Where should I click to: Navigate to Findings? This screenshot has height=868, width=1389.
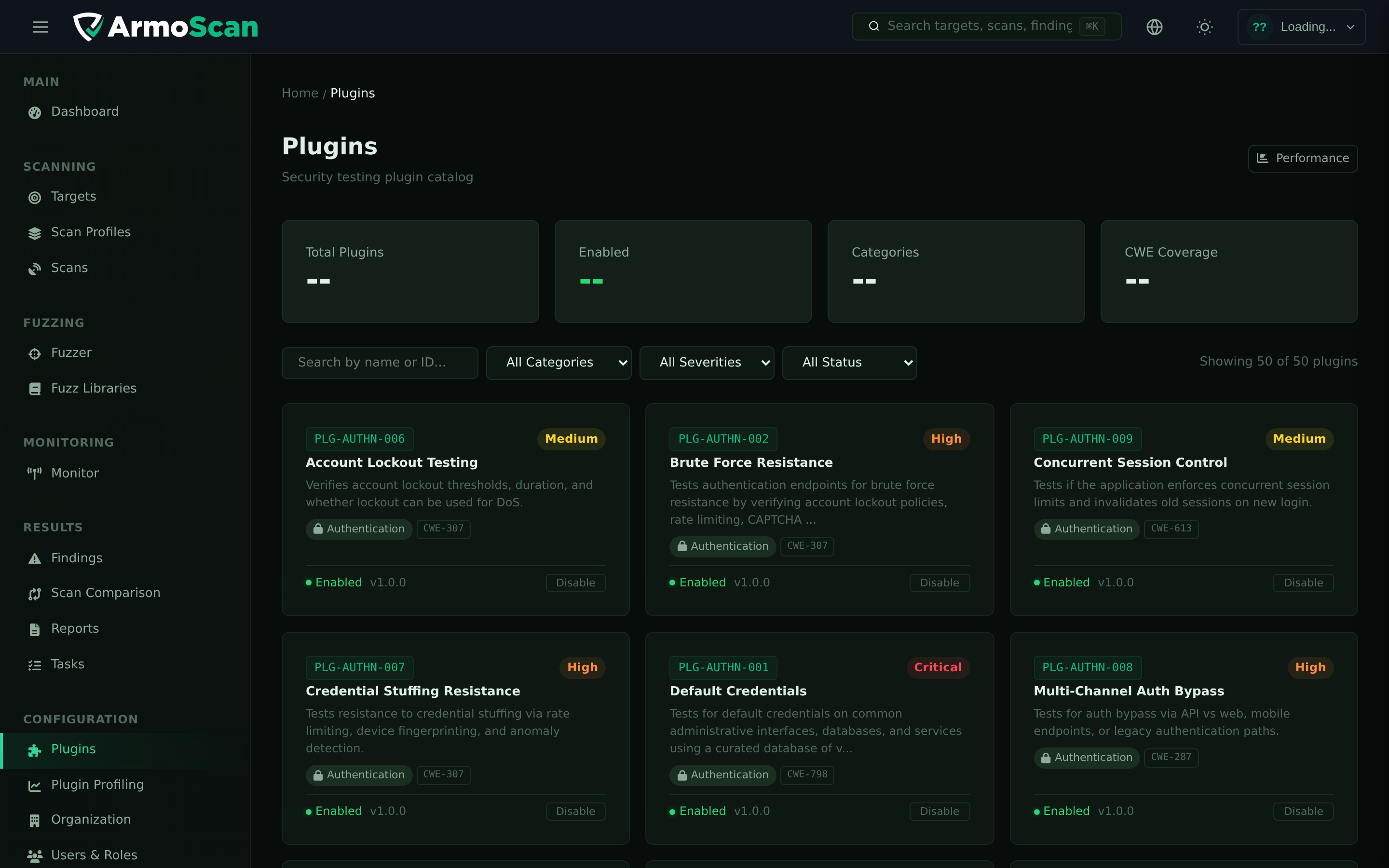(x=125, y=558)
